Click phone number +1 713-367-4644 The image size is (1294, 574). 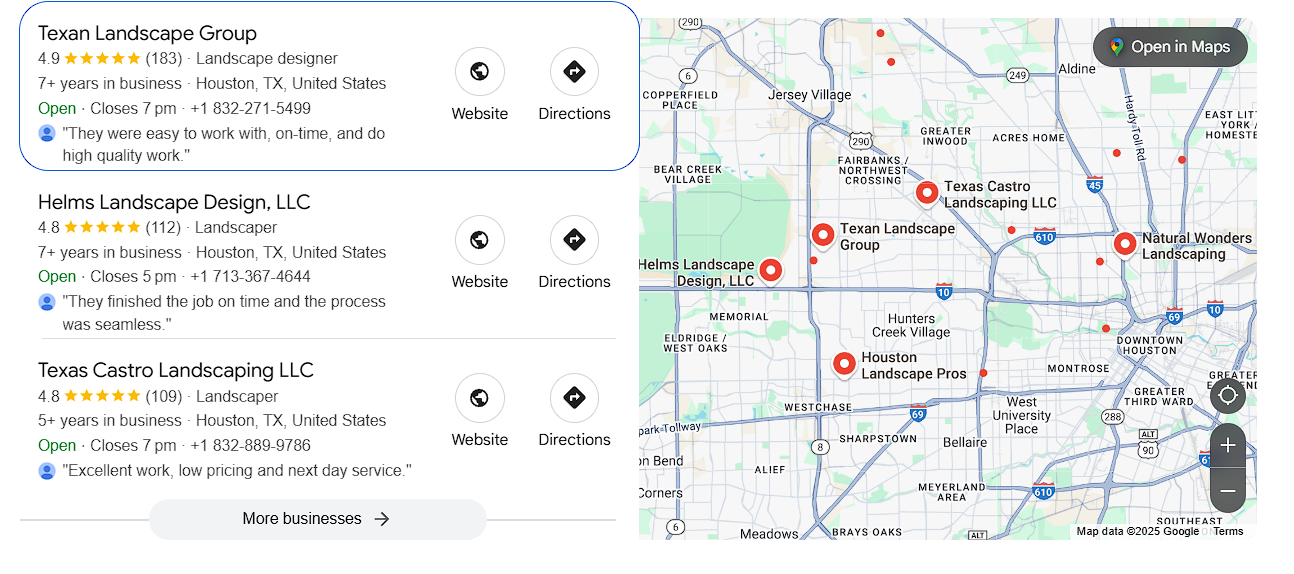pos(250,276)
